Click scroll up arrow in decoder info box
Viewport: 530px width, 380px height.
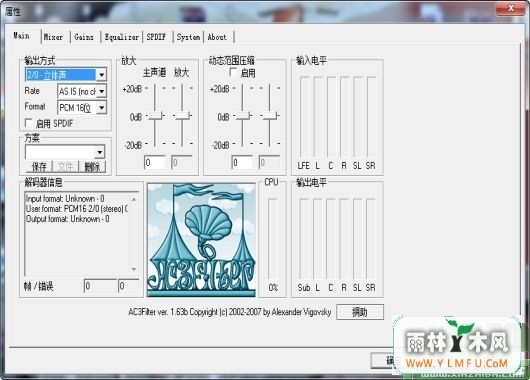(134, 199)
